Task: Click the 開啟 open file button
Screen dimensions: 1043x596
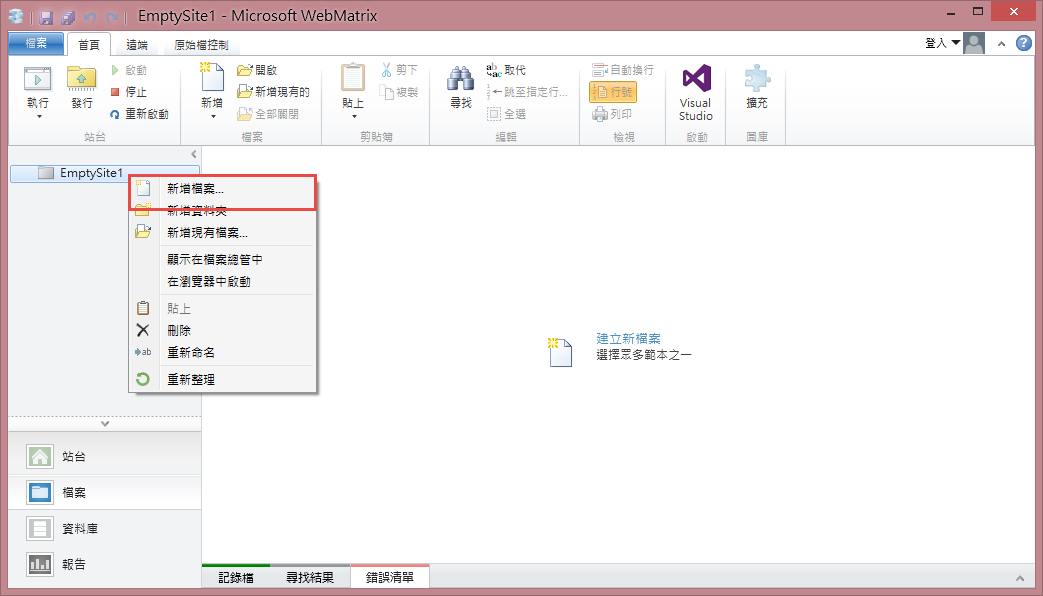Action: click(x=257, y=70)
